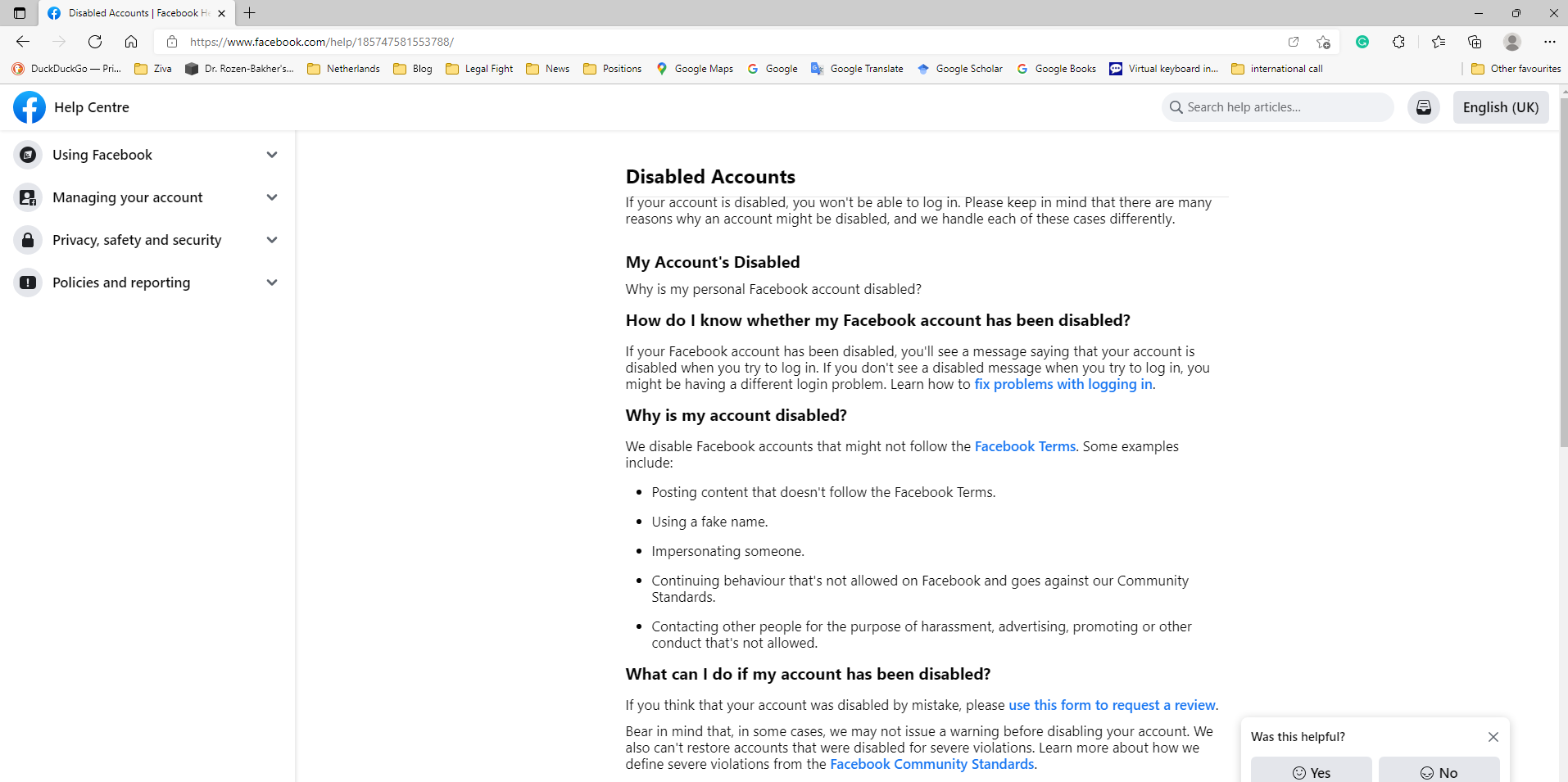Open the browser Settings and more menu
This screenshot has height=782, width=1568.
pos(1550,42)
